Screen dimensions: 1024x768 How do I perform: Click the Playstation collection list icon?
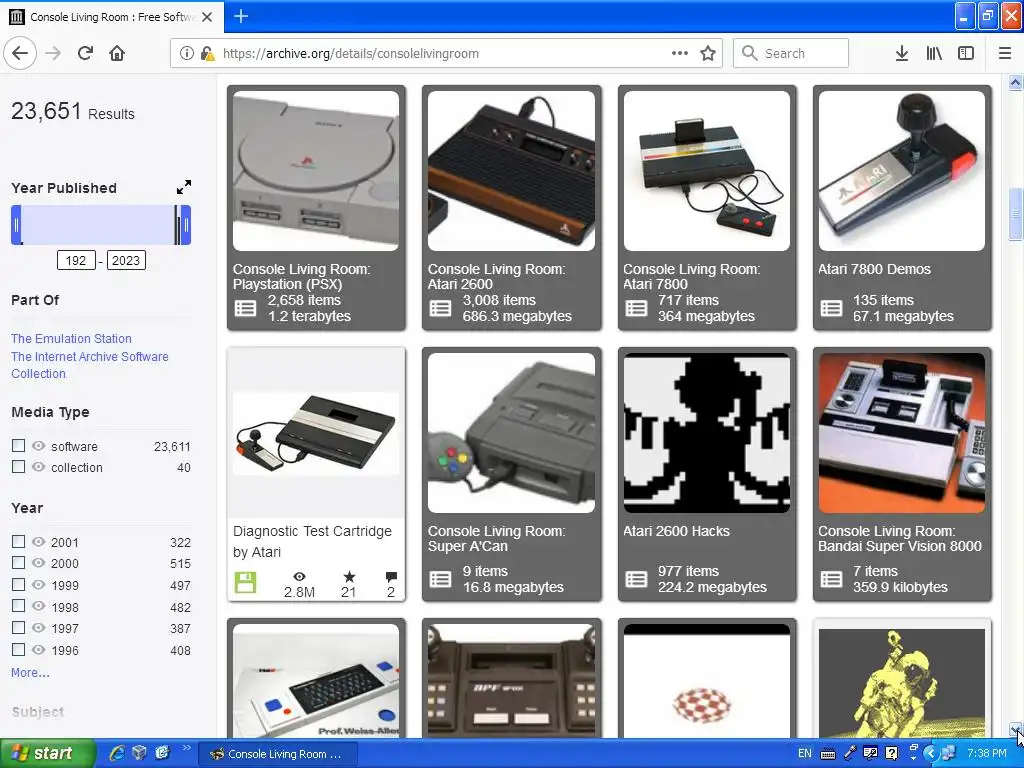coord(246,308)
